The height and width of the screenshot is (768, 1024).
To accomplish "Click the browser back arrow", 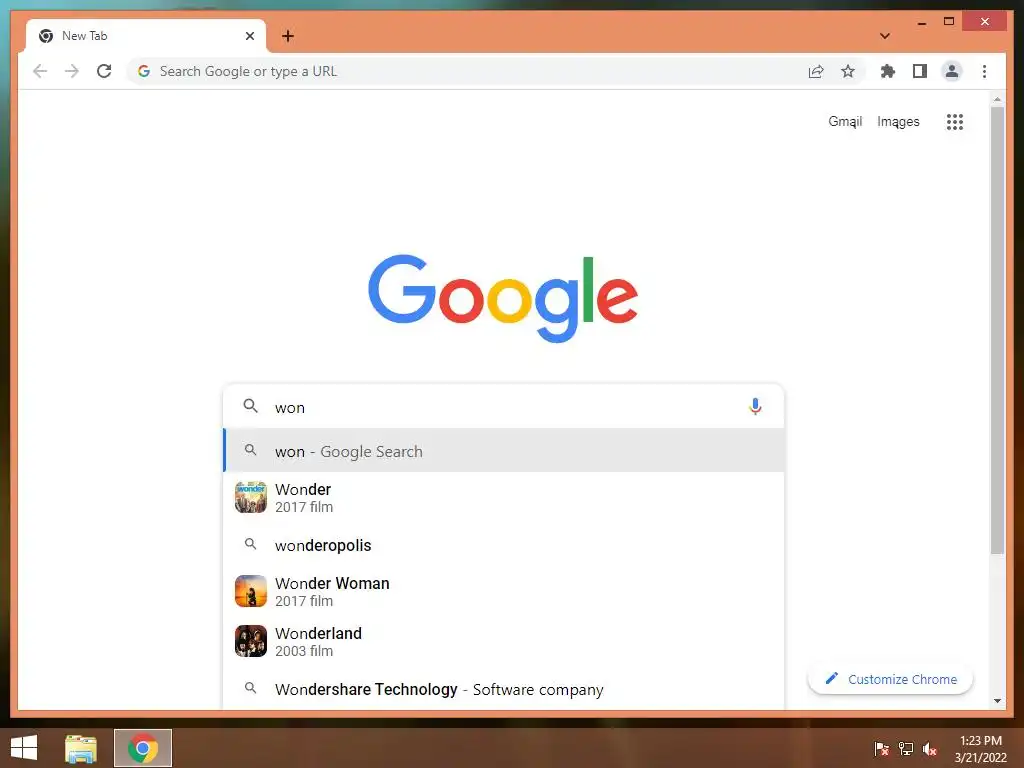I will [x=40, y=71].
